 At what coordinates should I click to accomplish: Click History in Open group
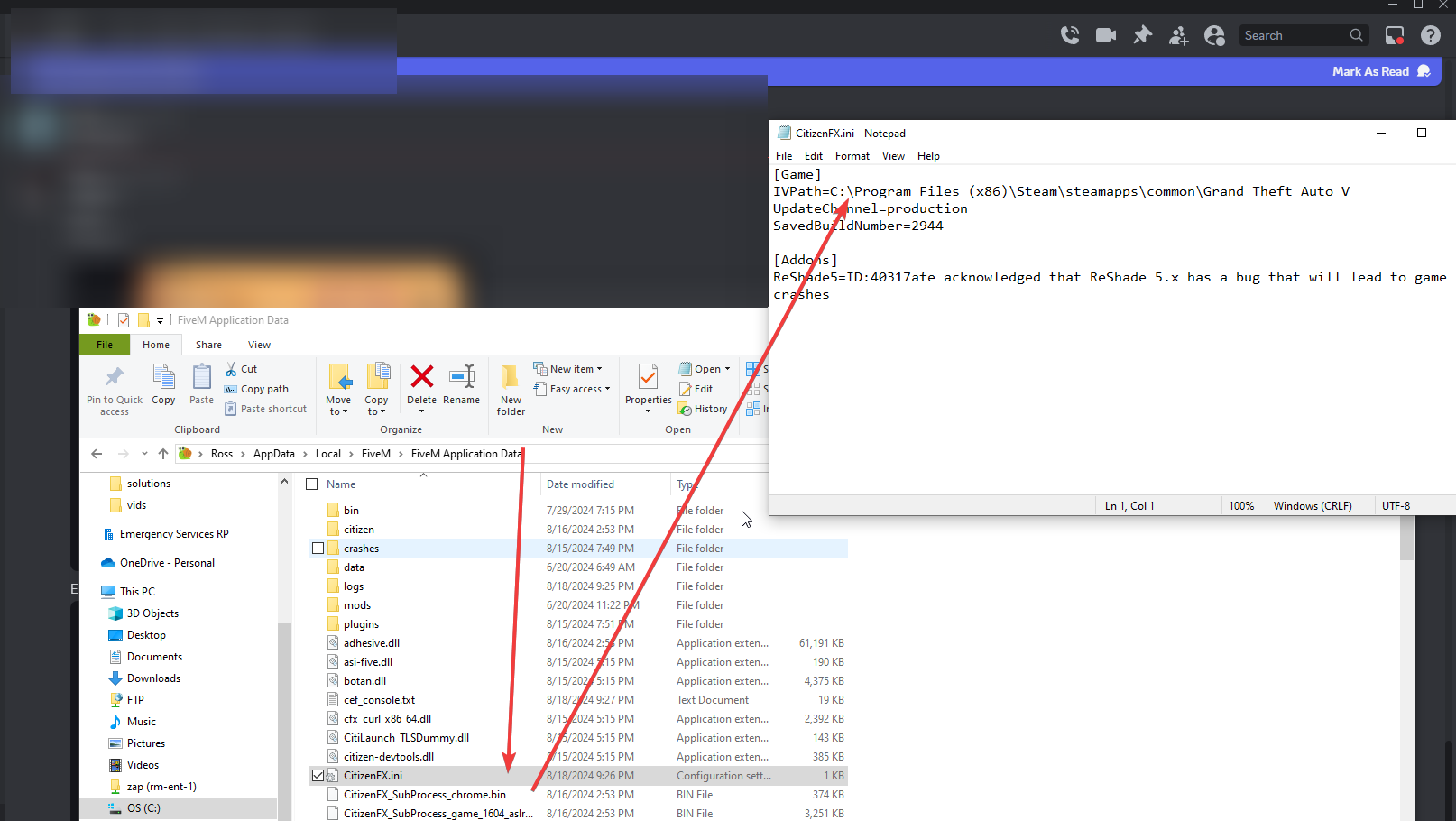703,409
